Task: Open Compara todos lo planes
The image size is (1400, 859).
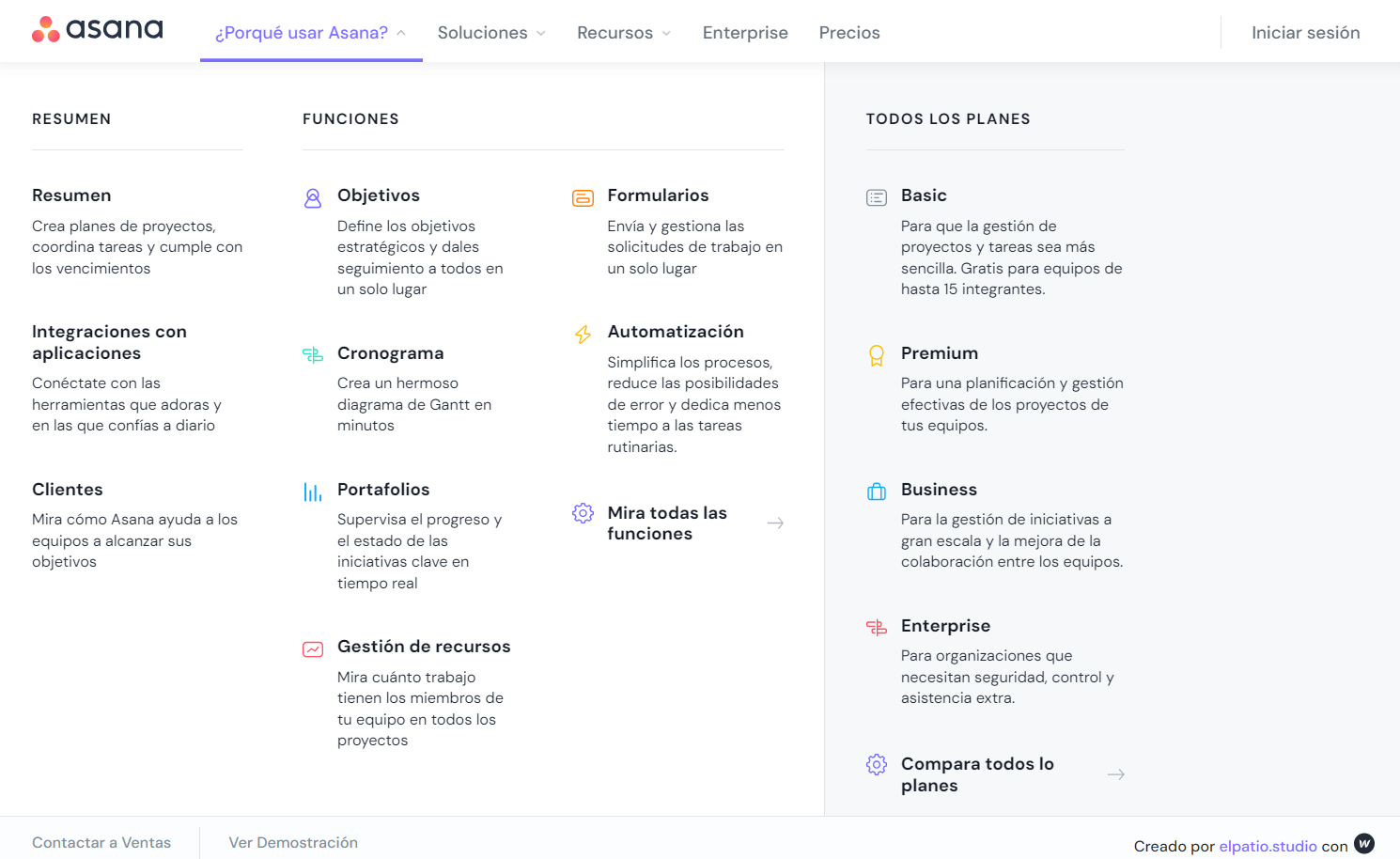Action: (977, 774)
